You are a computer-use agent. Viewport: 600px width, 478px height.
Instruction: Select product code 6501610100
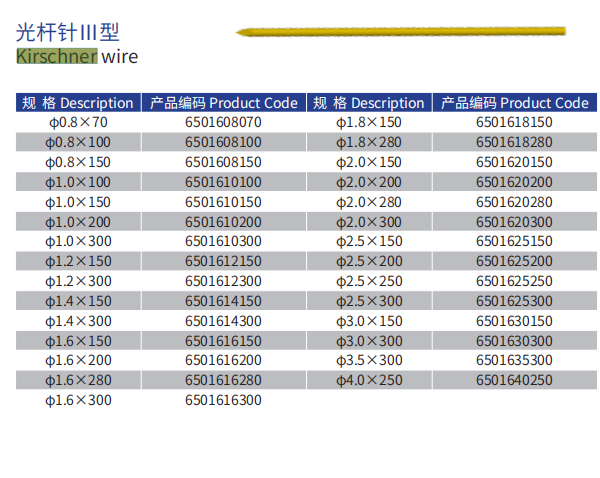click(223, 182)
